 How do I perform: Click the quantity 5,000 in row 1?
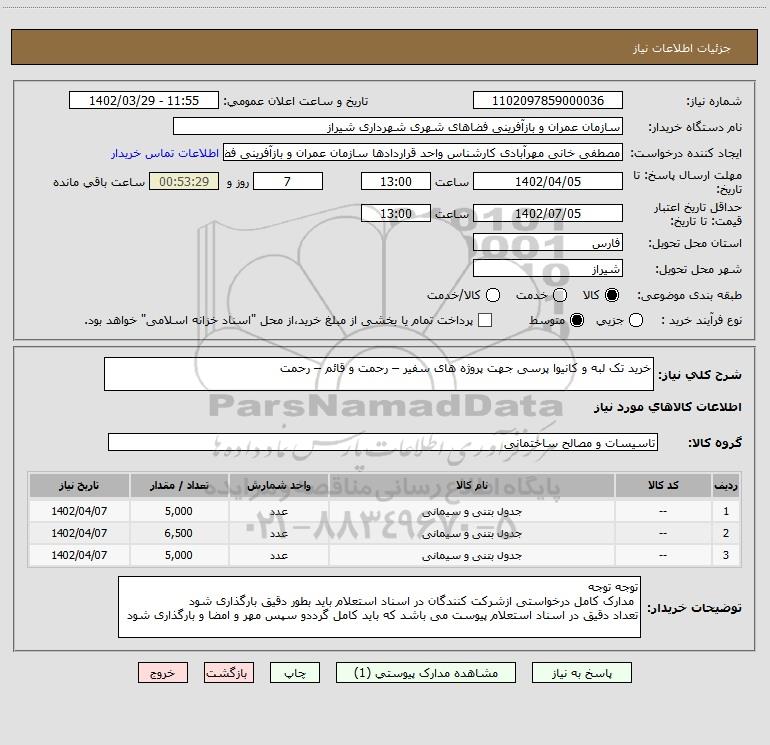(x=179, y=511)
